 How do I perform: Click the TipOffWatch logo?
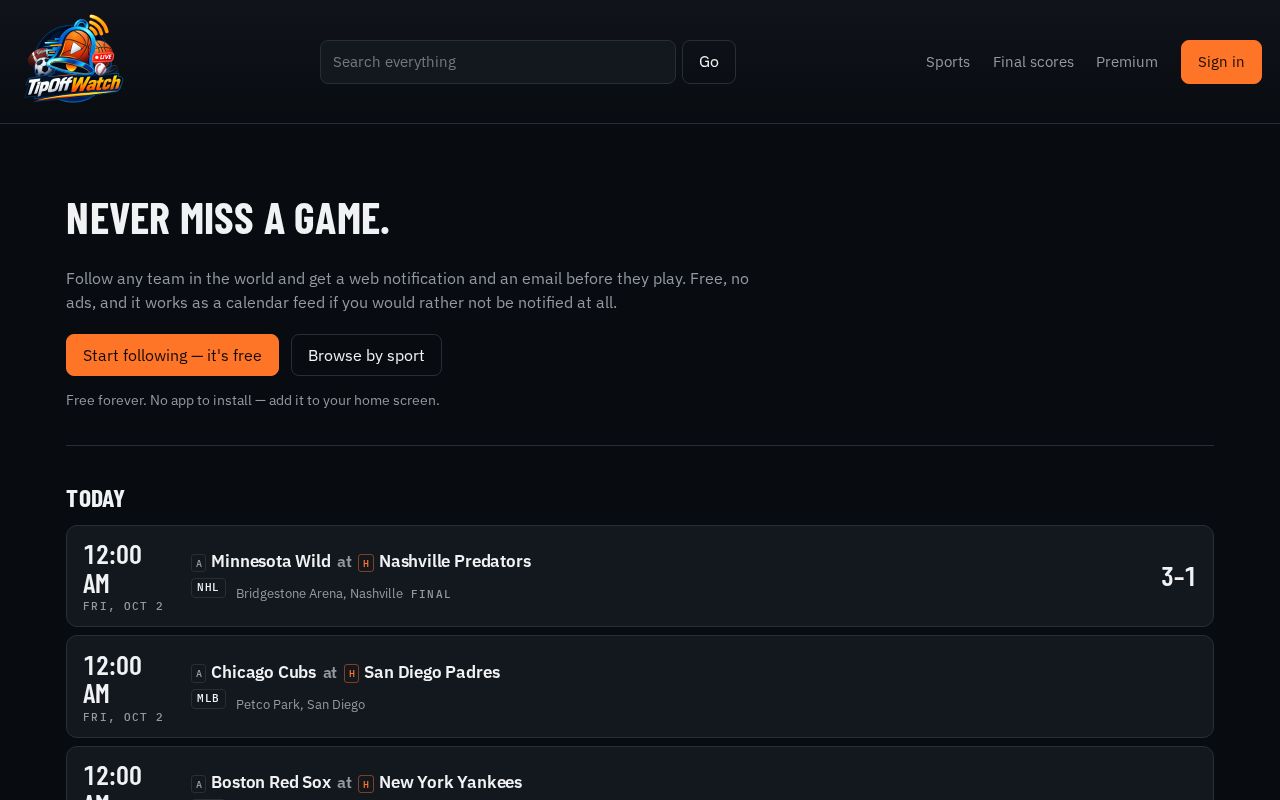point(74,61)
